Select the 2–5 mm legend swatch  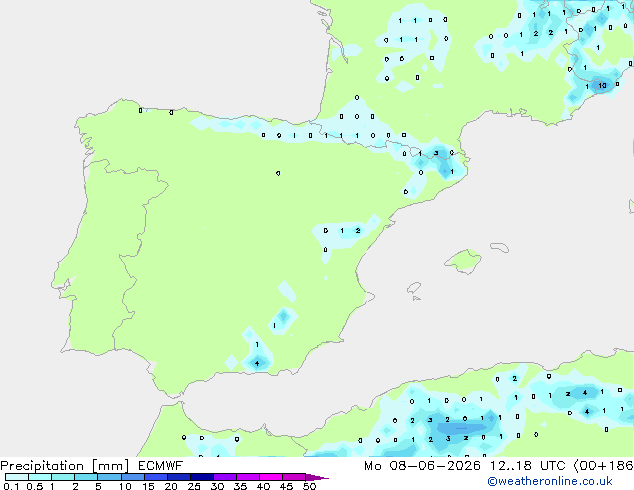pos(86,477)
